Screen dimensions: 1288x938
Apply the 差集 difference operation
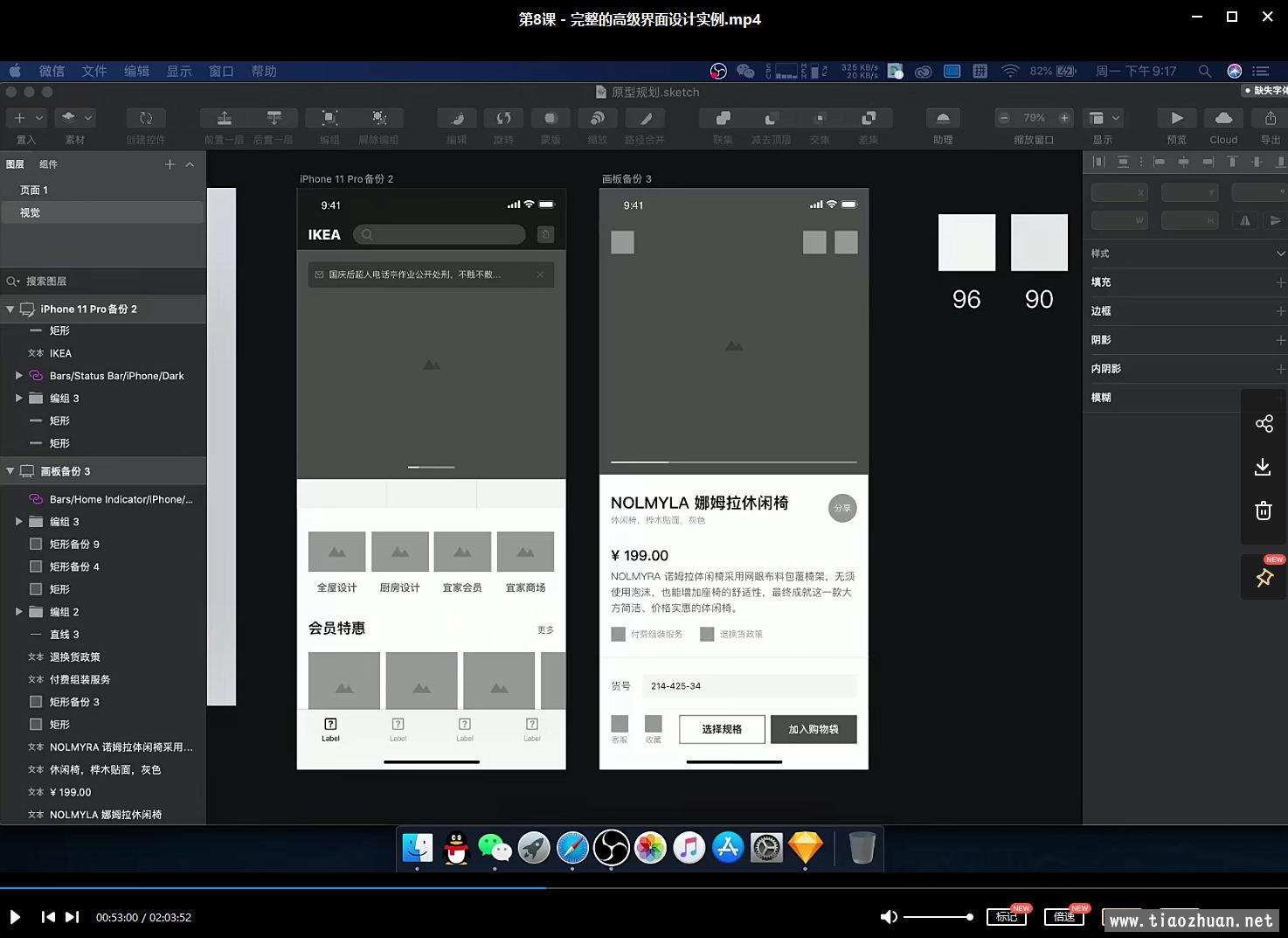coord(869,118)
